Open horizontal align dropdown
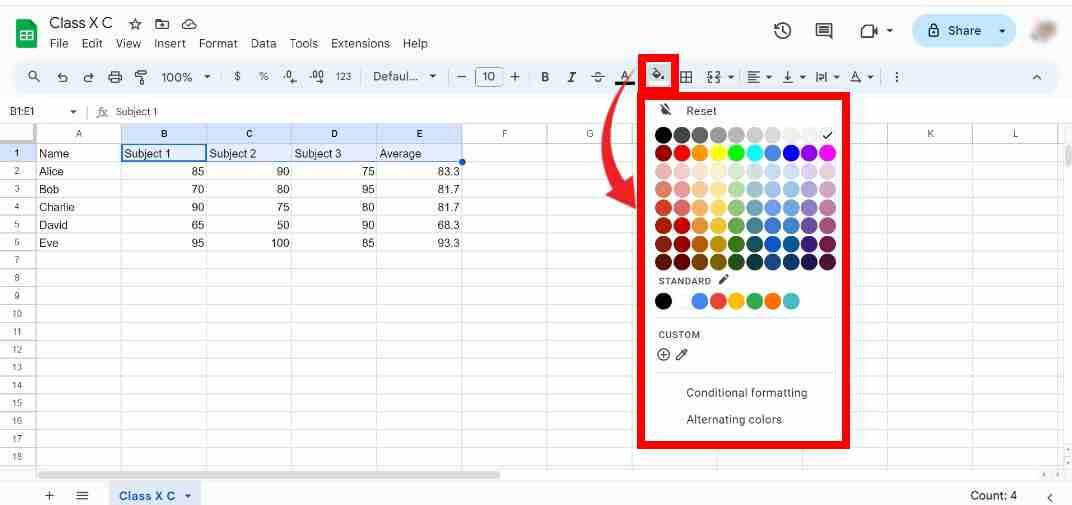 coord(759,77)
